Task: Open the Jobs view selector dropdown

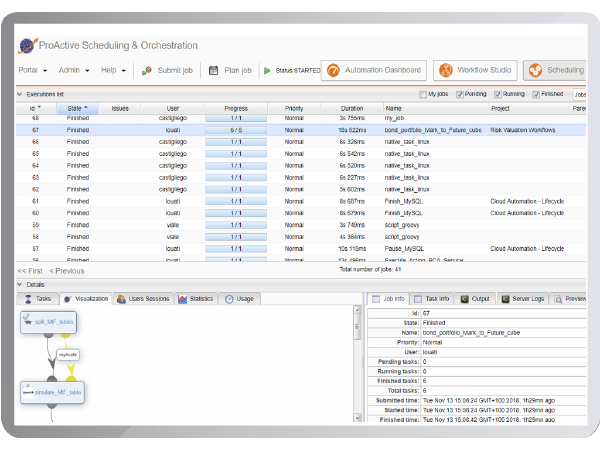Action: 579,94
